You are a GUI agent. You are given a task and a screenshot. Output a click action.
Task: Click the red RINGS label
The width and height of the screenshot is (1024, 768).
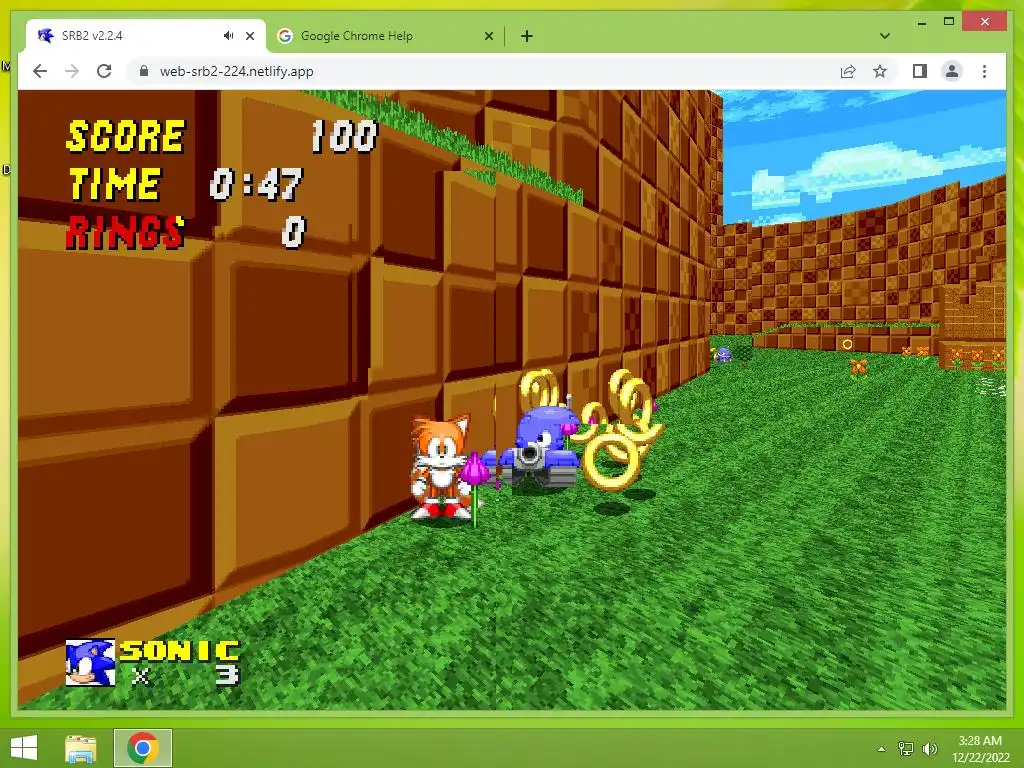125,232
